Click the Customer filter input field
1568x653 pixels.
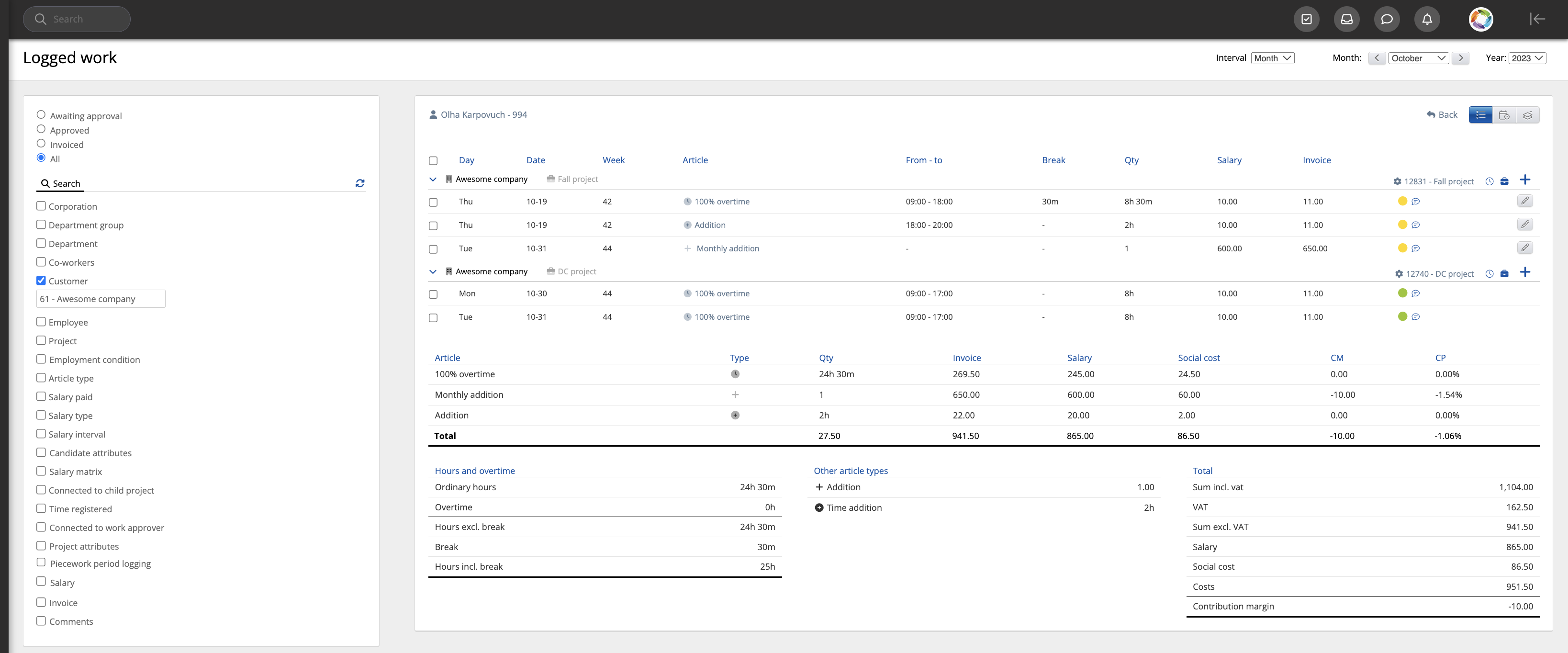101,299
